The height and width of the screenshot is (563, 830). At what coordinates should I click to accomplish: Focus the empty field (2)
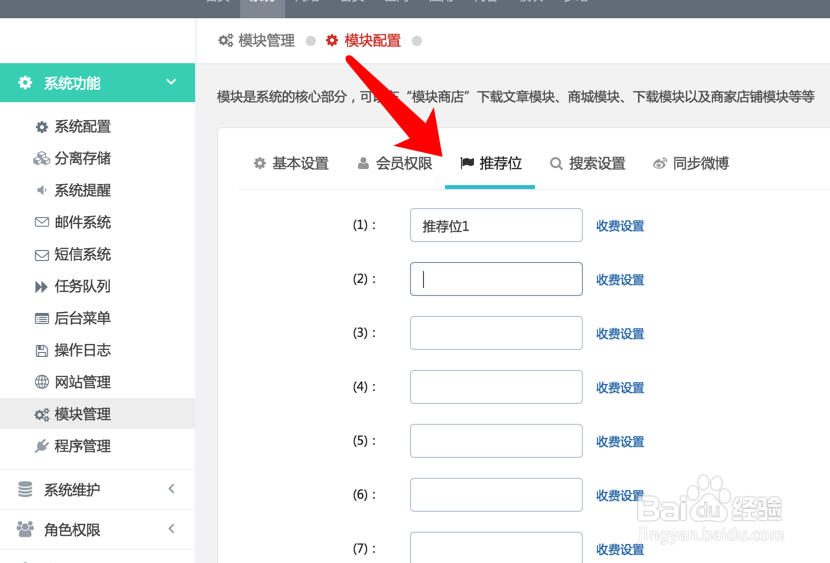(496, 279)
